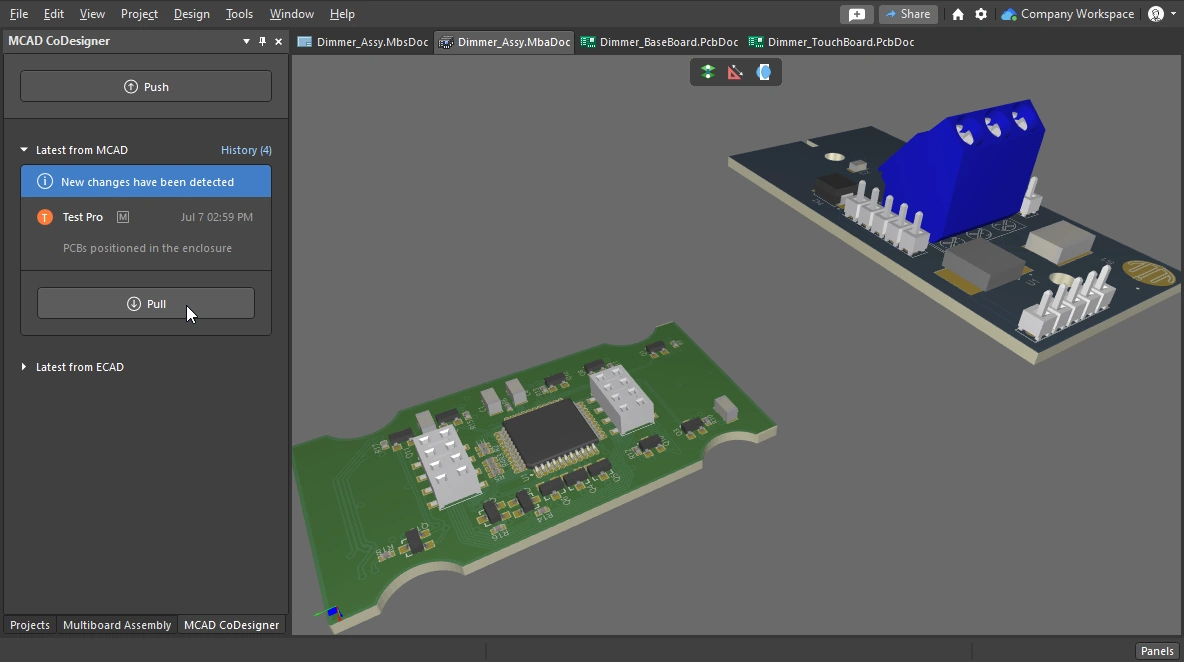This screenshot has width=1184, height=662.
Task: Collapse the Latest from MCAD section
Action: tap(25, 150)
